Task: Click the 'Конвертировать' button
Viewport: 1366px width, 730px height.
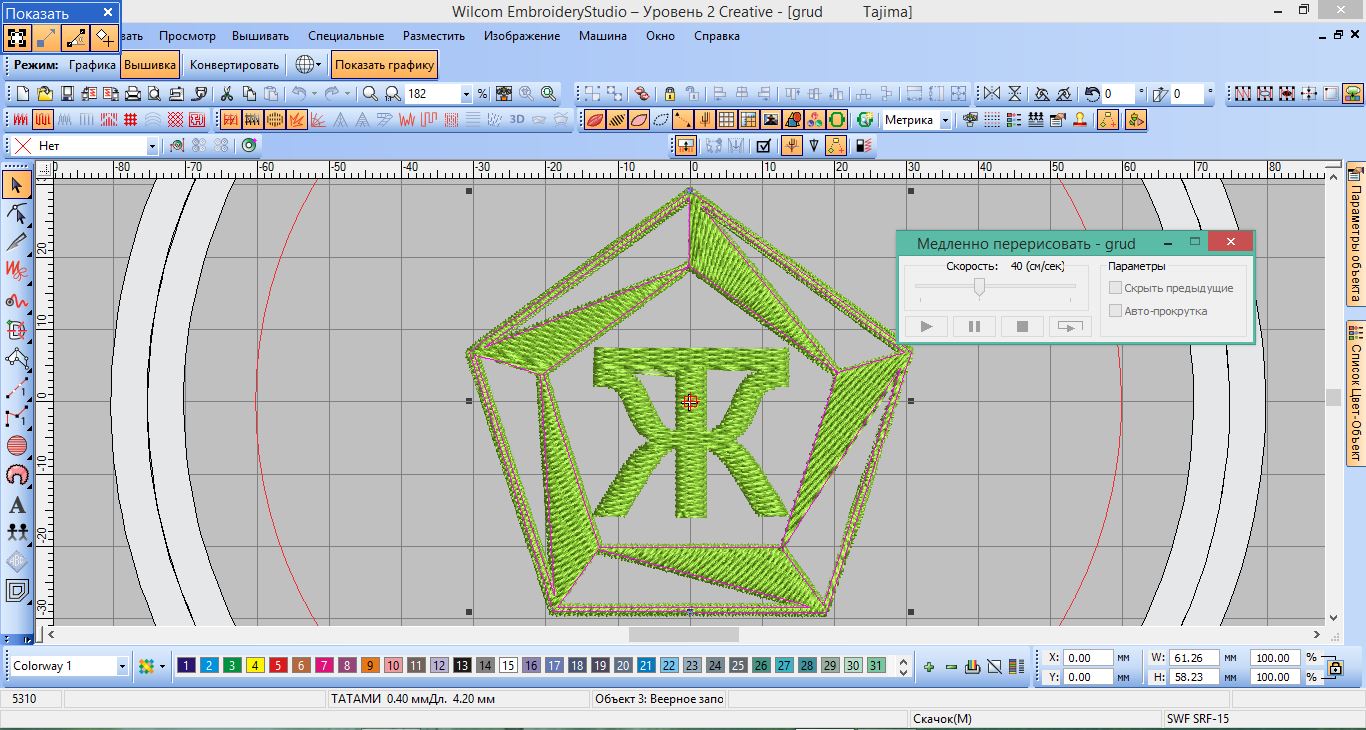Action: pyautogui.click(x=234, y=65)
